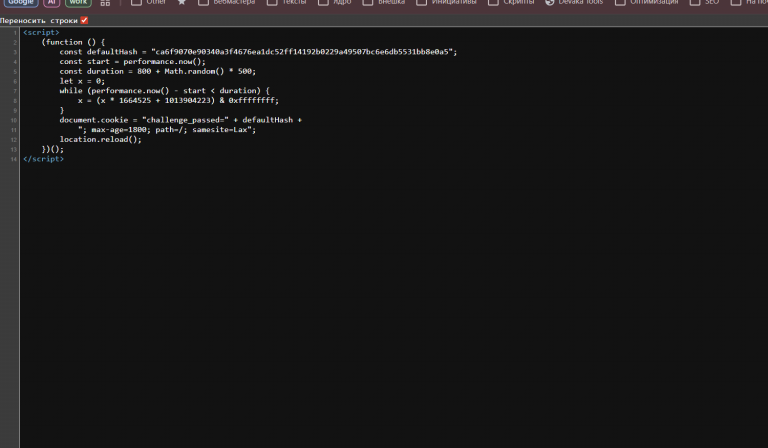Click the "x = (x * 1664525" line
The width and height of the screenshot is (768, 448).
tap(178, 100)
